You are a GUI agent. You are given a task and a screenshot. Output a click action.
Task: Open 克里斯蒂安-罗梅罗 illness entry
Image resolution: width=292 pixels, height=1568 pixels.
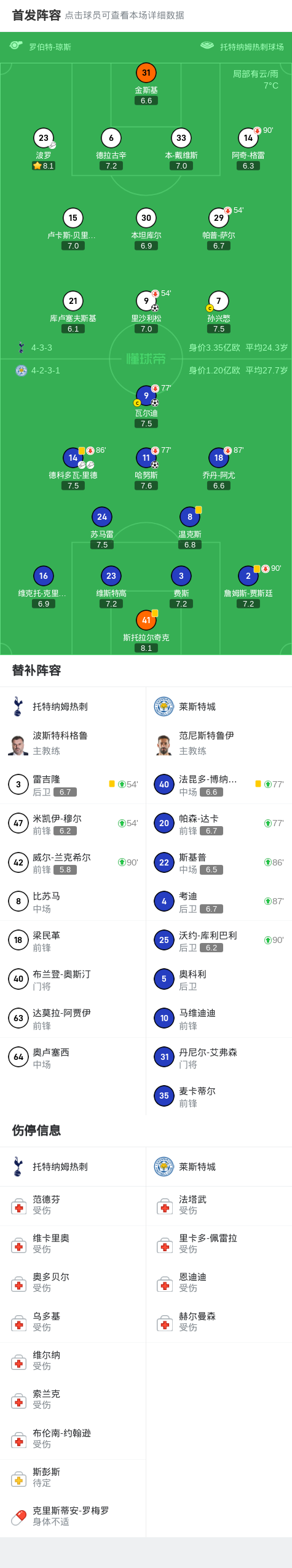pos(73,1517)
